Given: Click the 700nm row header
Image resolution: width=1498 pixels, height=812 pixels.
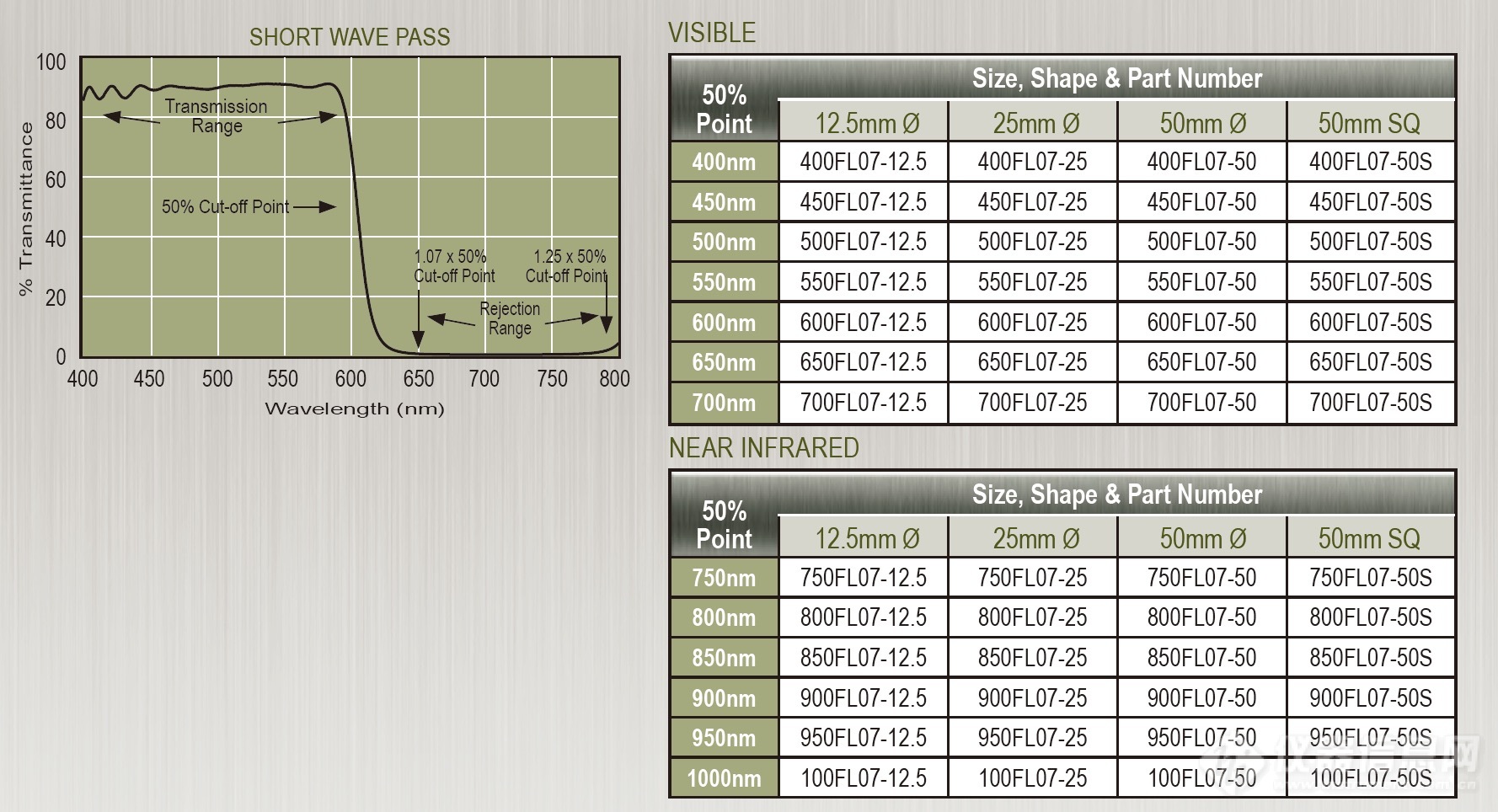Looking at the screenshot, I should [x=724, y=403].
